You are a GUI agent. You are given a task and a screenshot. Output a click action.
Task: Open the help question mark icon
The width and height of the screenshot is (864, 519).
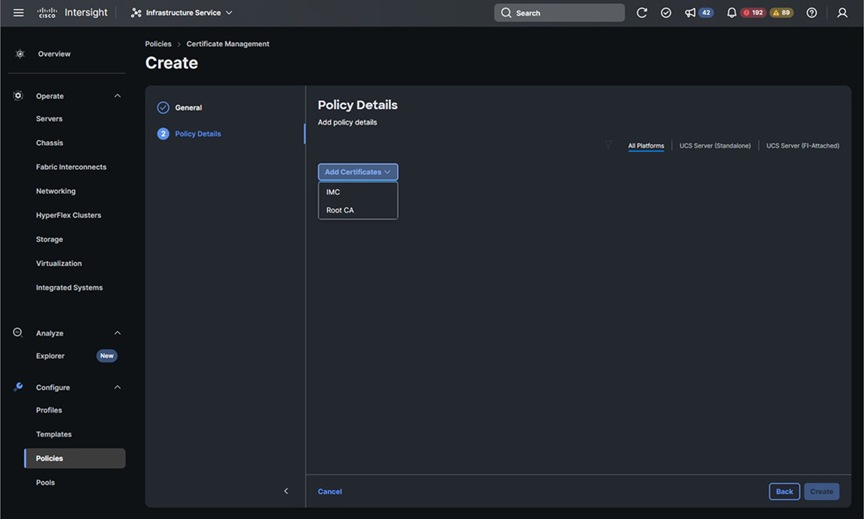[x=812, y=13]
